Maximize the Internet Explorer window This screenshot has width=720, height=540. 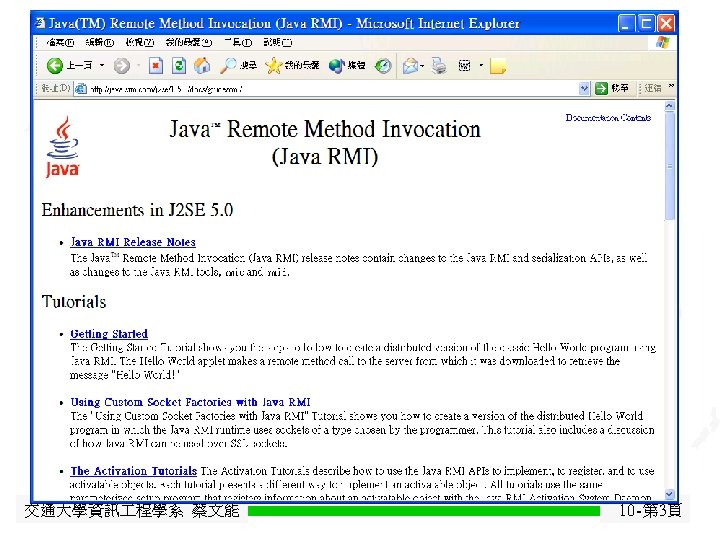point(646,23)
